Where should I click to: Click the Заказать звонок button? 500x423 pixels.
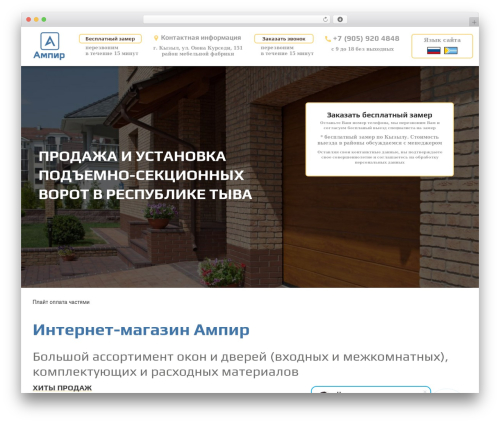pyautogui.click(x=284, y=39)
